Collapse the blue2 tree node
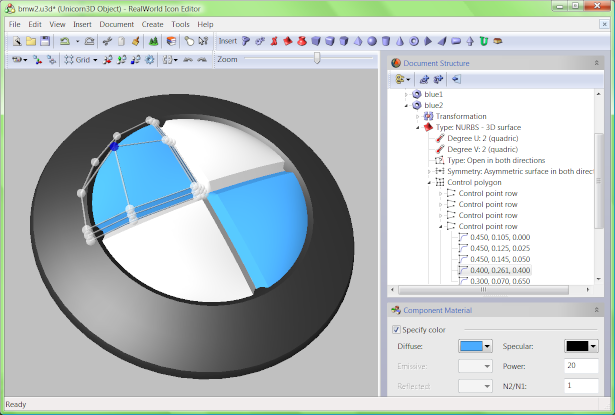This screenshot has width=615, height=415. pyautogui.click(x=406, y=104)
